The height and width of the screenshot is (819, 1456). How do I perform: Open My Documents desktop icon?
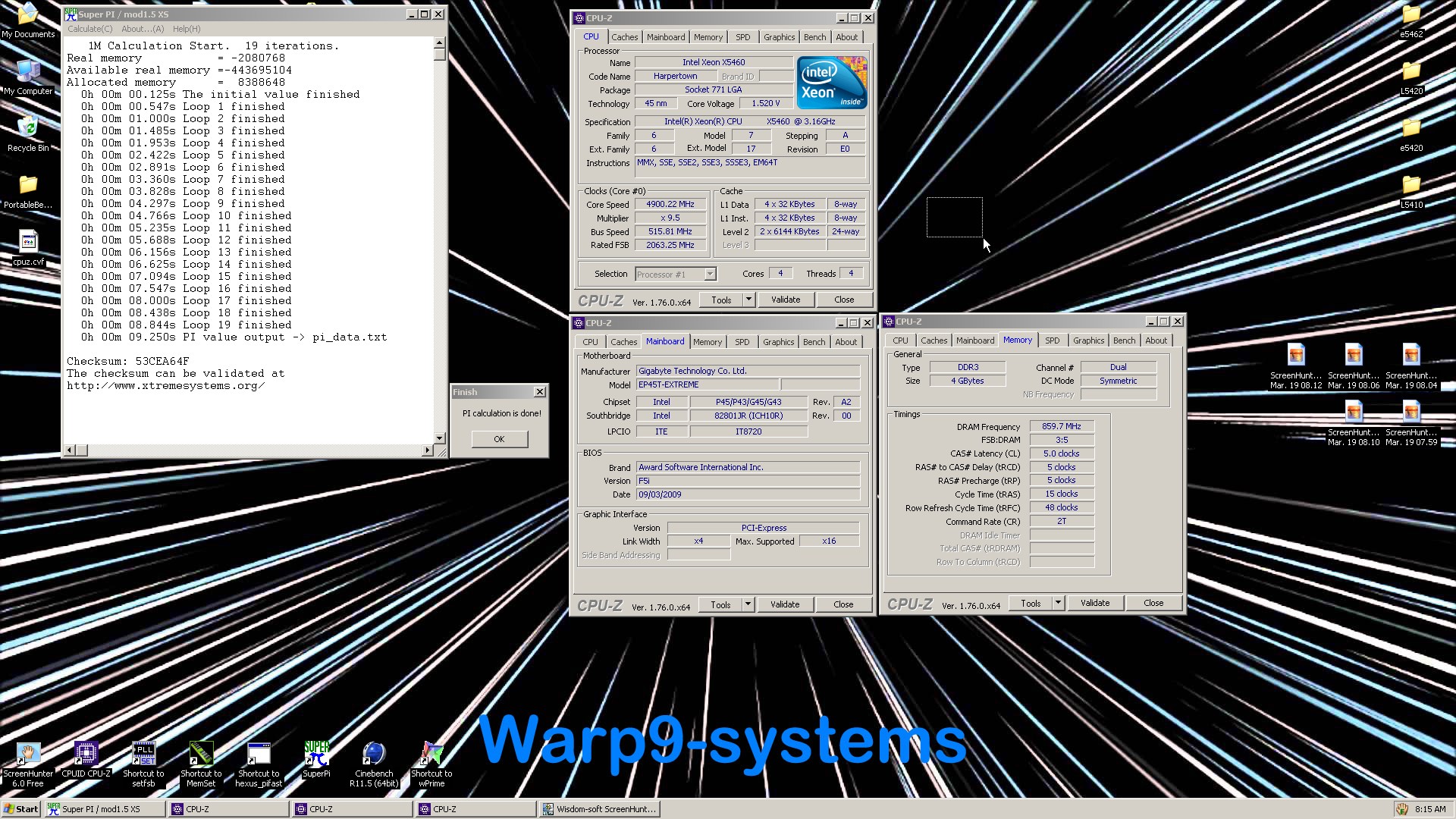pos(28,20)
